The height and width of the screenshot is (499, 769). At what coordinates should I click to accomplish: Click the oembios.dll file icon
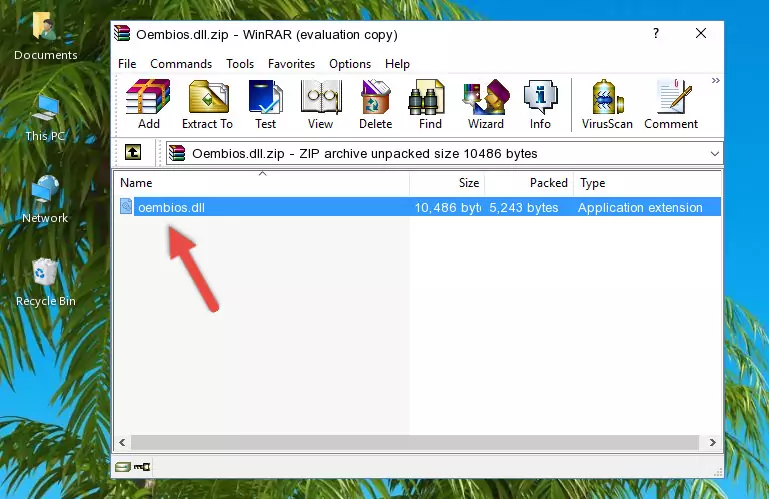126,207
